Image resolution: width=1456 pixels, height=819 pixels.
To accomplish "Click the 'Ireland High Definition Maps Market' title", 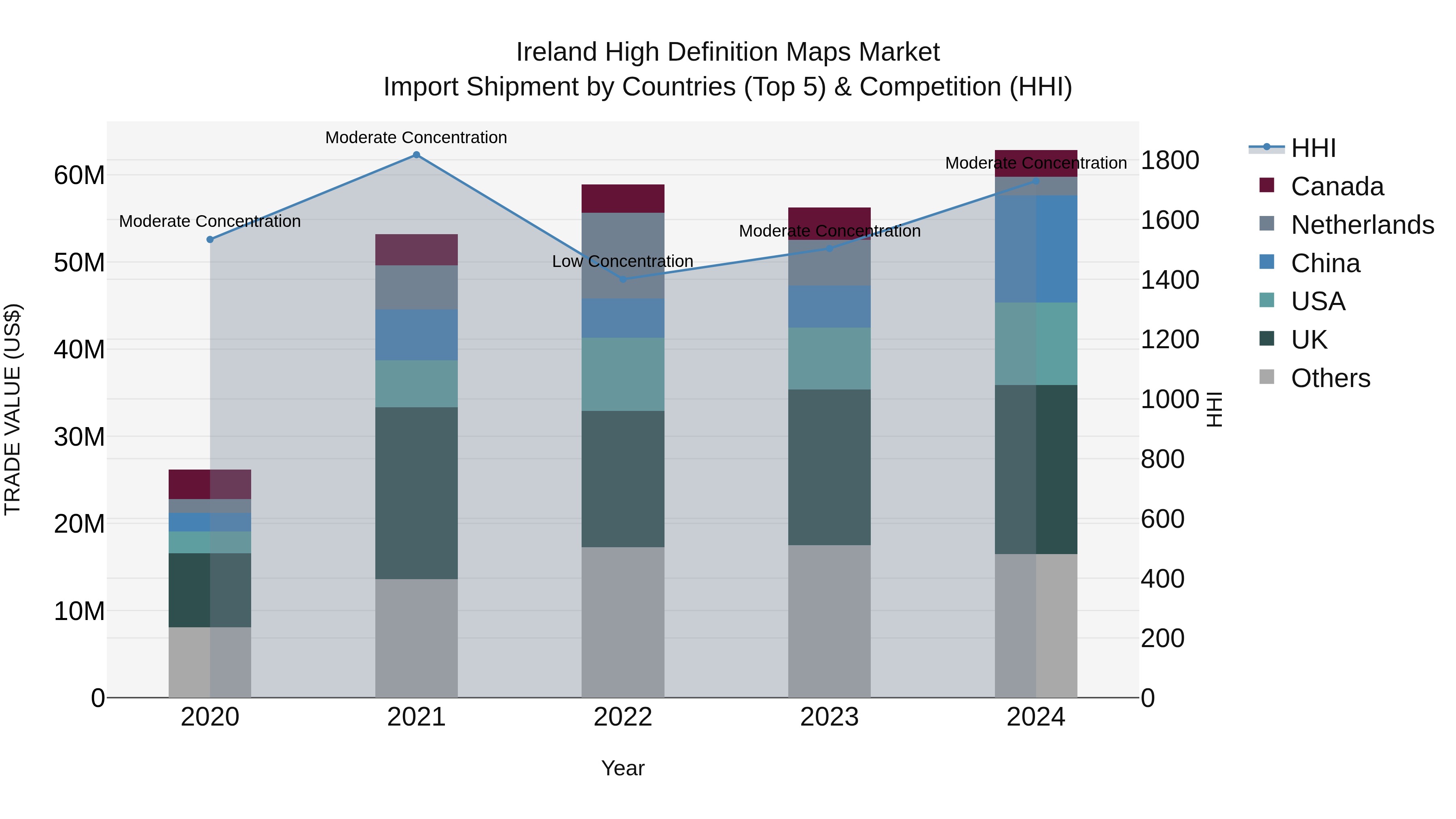I will pyautogui.click(x=728, y=52).
